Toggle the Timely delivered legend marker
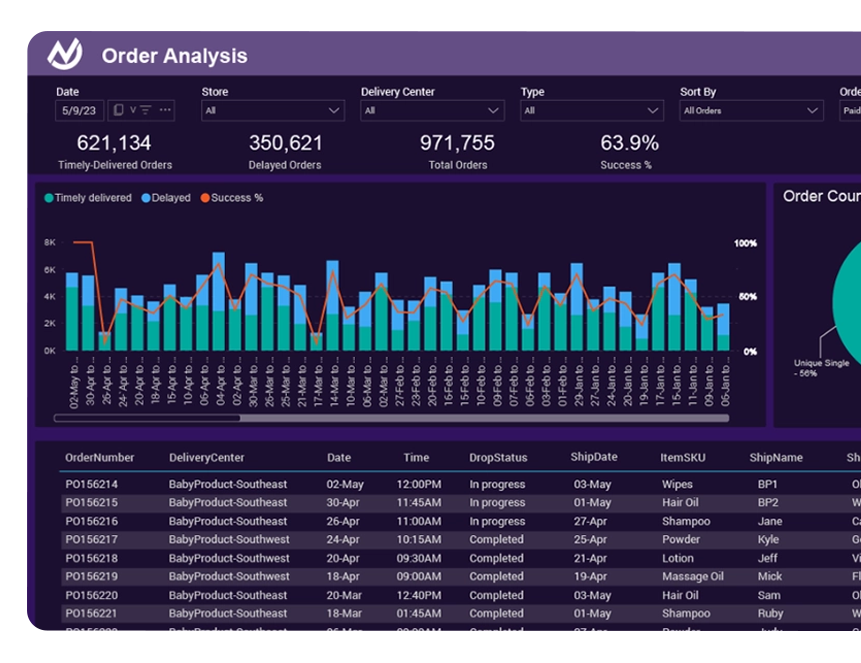 pyautogui.click(x=49, y=198)
